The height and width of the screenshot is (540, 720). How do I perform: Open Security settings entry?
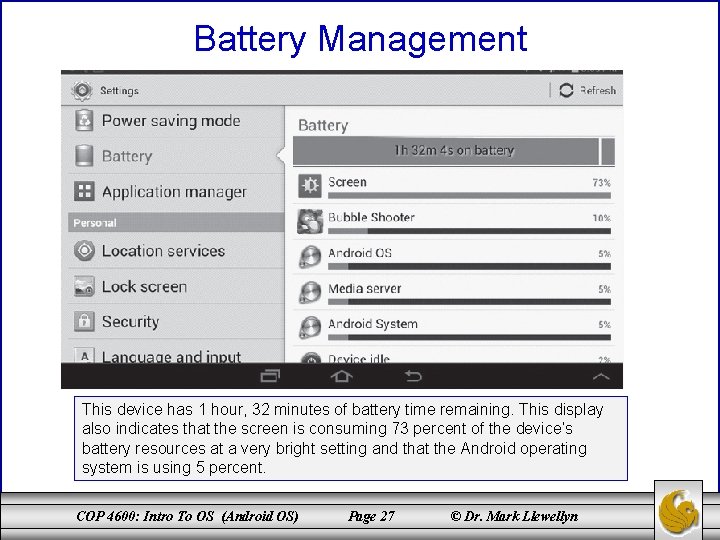coord(130,322)
